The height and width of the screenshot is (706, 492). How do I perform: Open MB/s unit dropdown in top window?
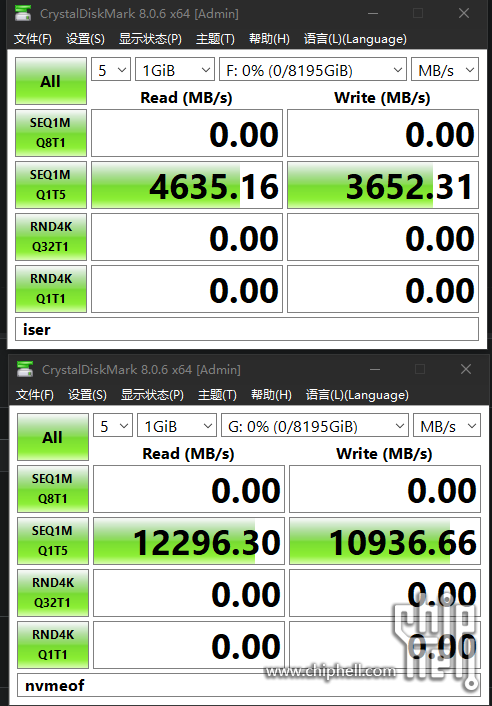(445, 70)
